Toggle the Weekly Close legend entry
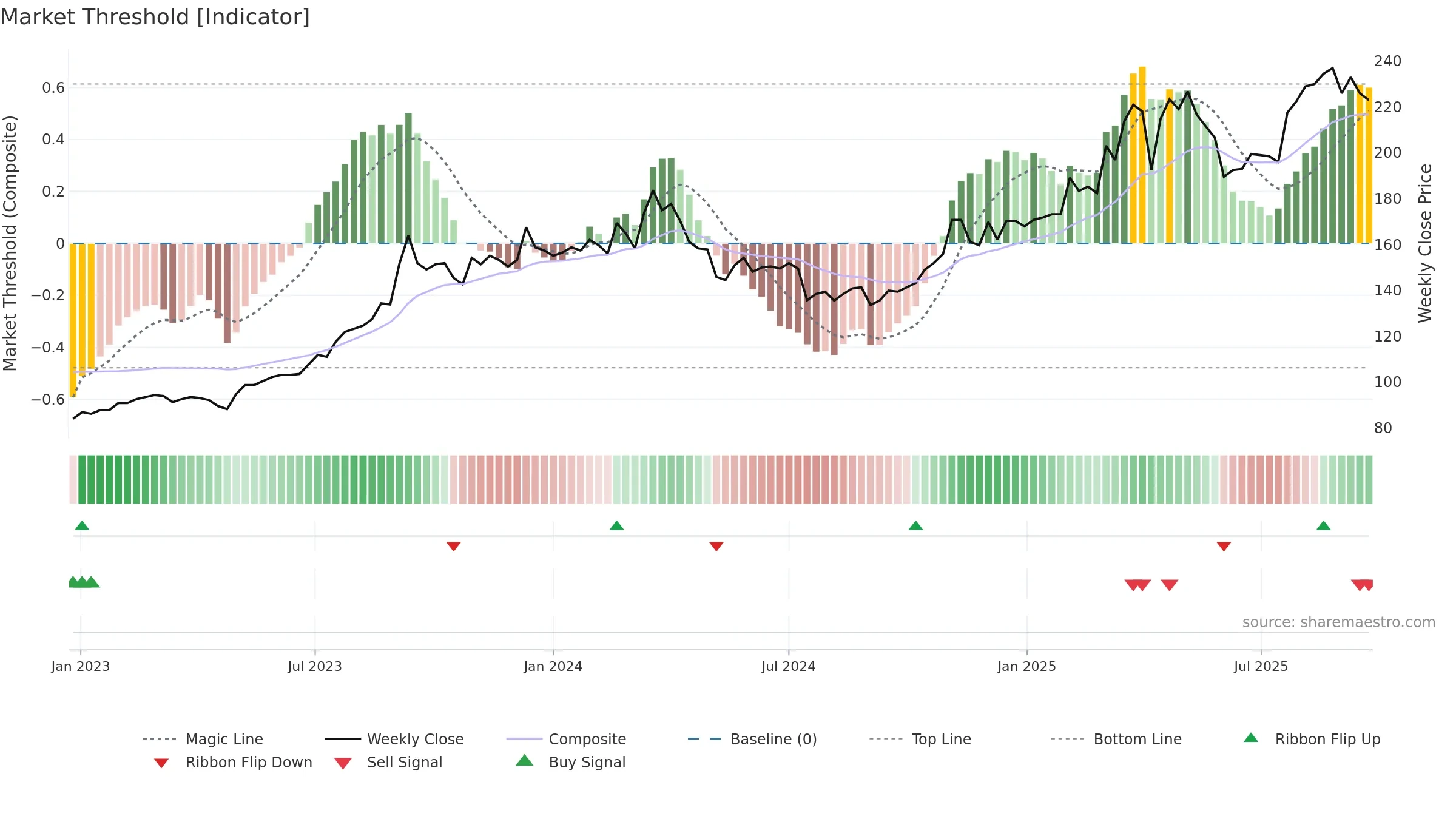 point(394,739)
